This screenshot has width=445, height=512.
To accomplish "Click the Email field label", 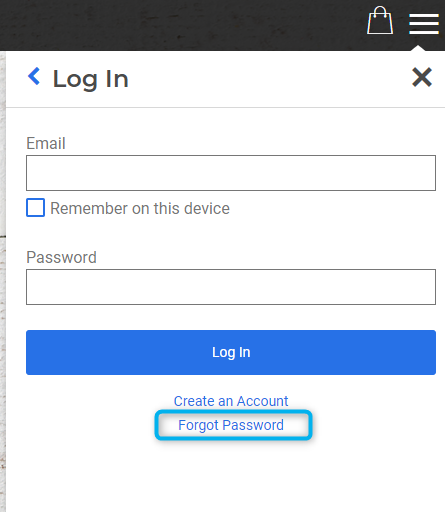I will tap(46, 143).
